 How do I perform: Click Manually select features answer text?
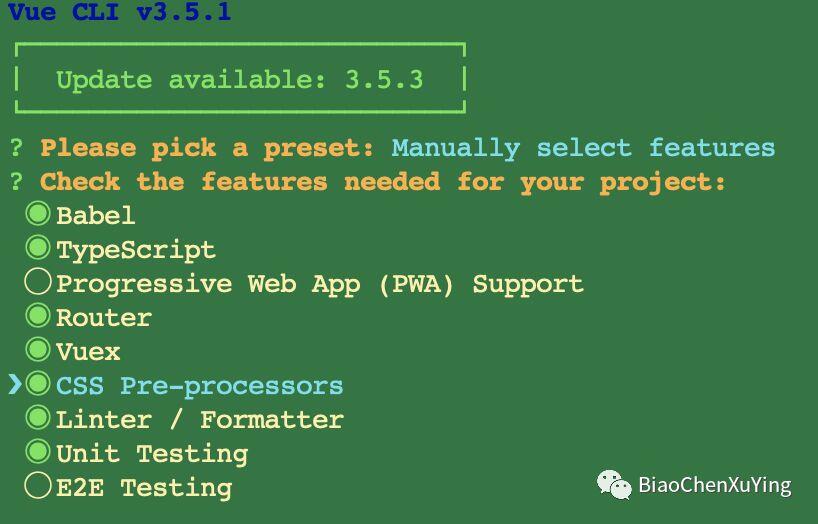[583, 148]
